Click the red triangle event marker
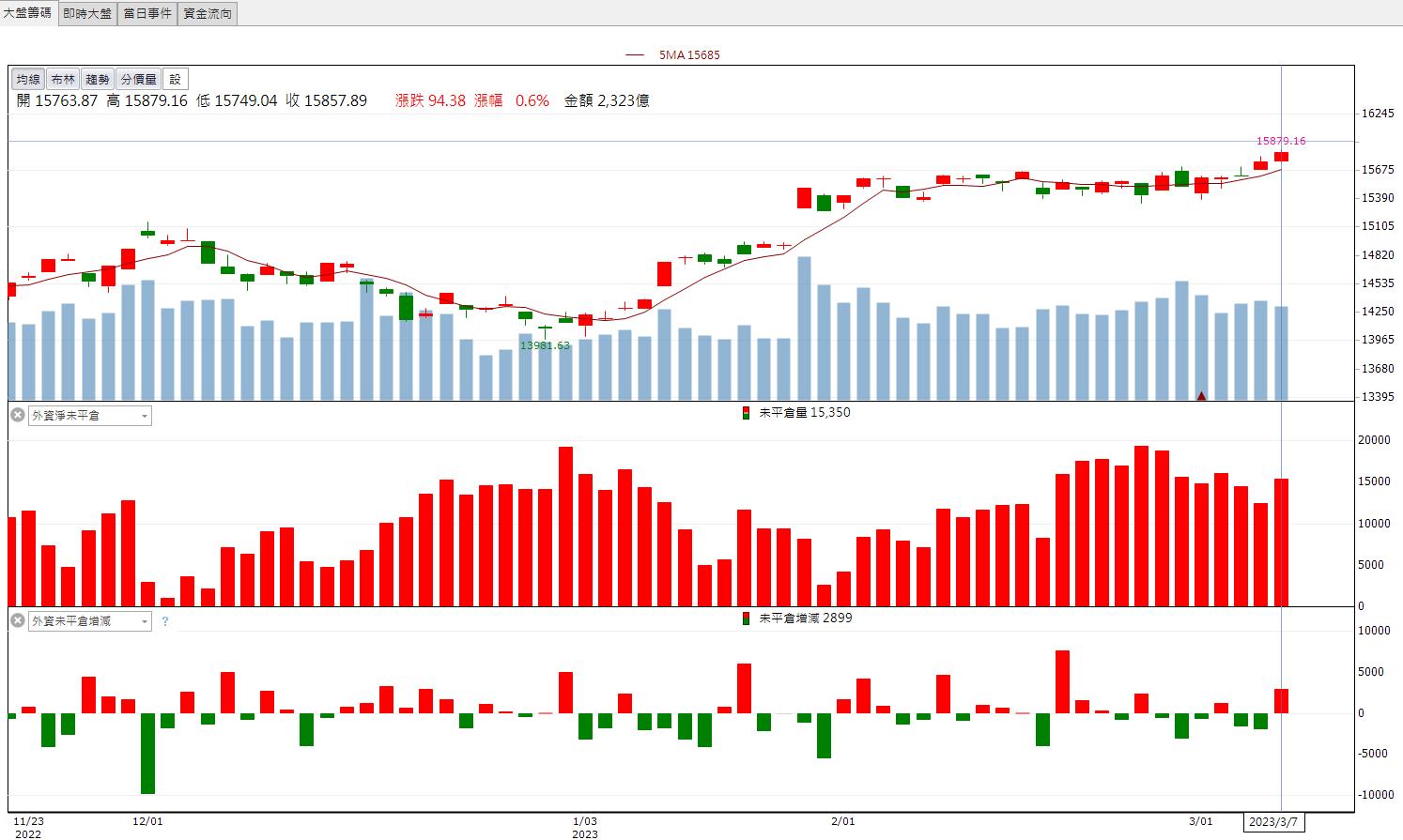The height and width of the screenshot is (840, 1403). click(x=1201, y=396)
